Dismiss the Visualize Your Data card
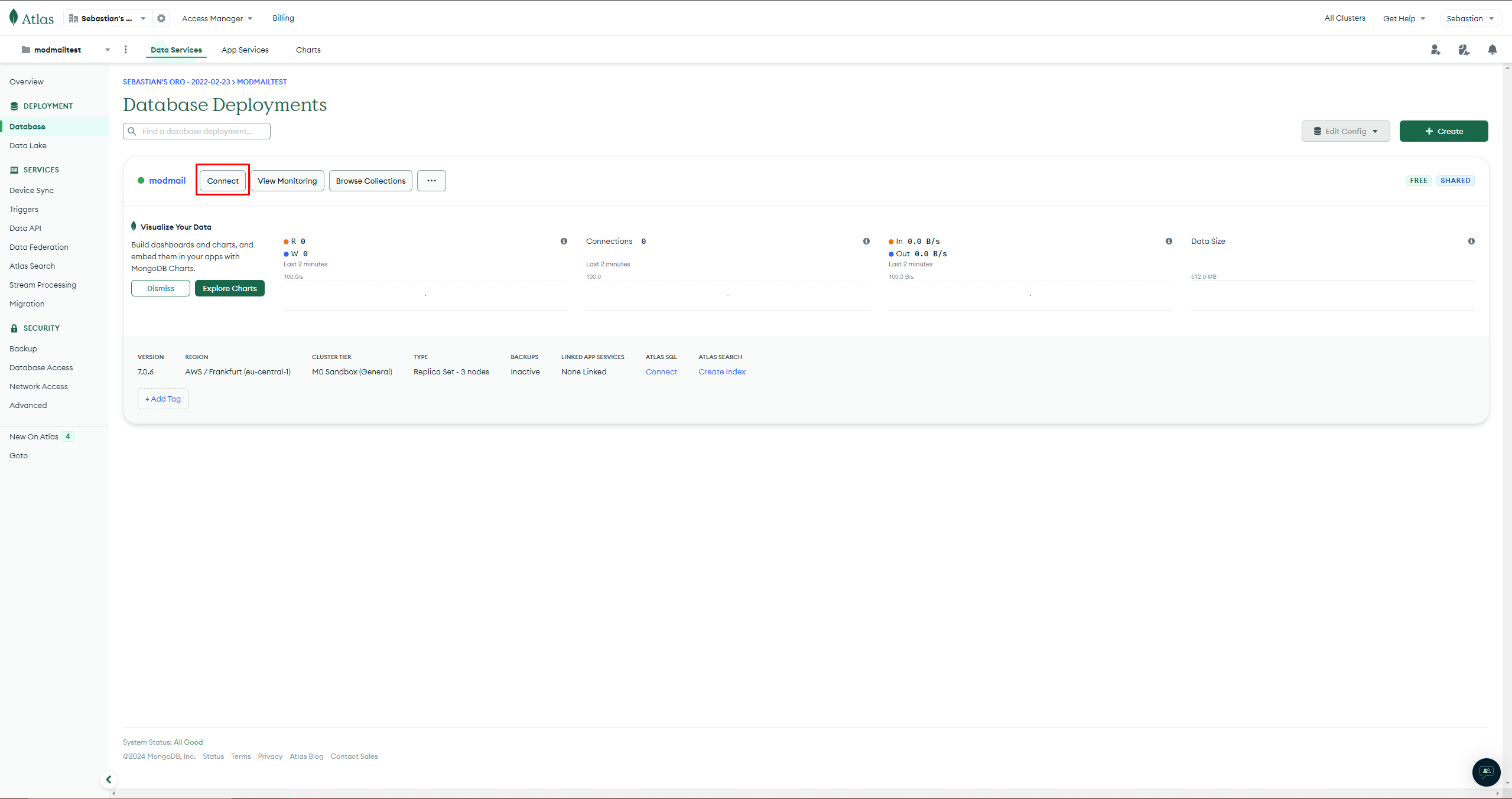 161,288
